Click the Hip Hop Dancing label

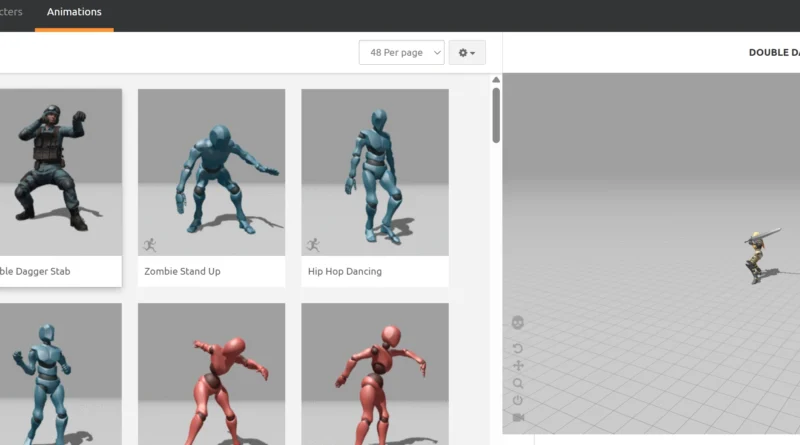pos(345,271)
